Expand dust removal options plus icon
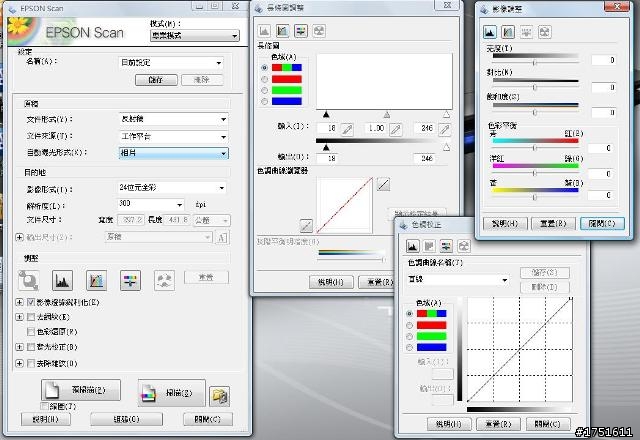Screen dimensions: 640x440 pyautogui.click(x=19, y=363)
